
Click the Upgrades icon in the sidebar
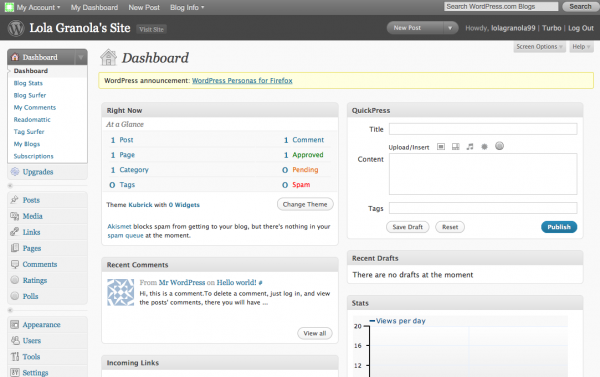15,171
